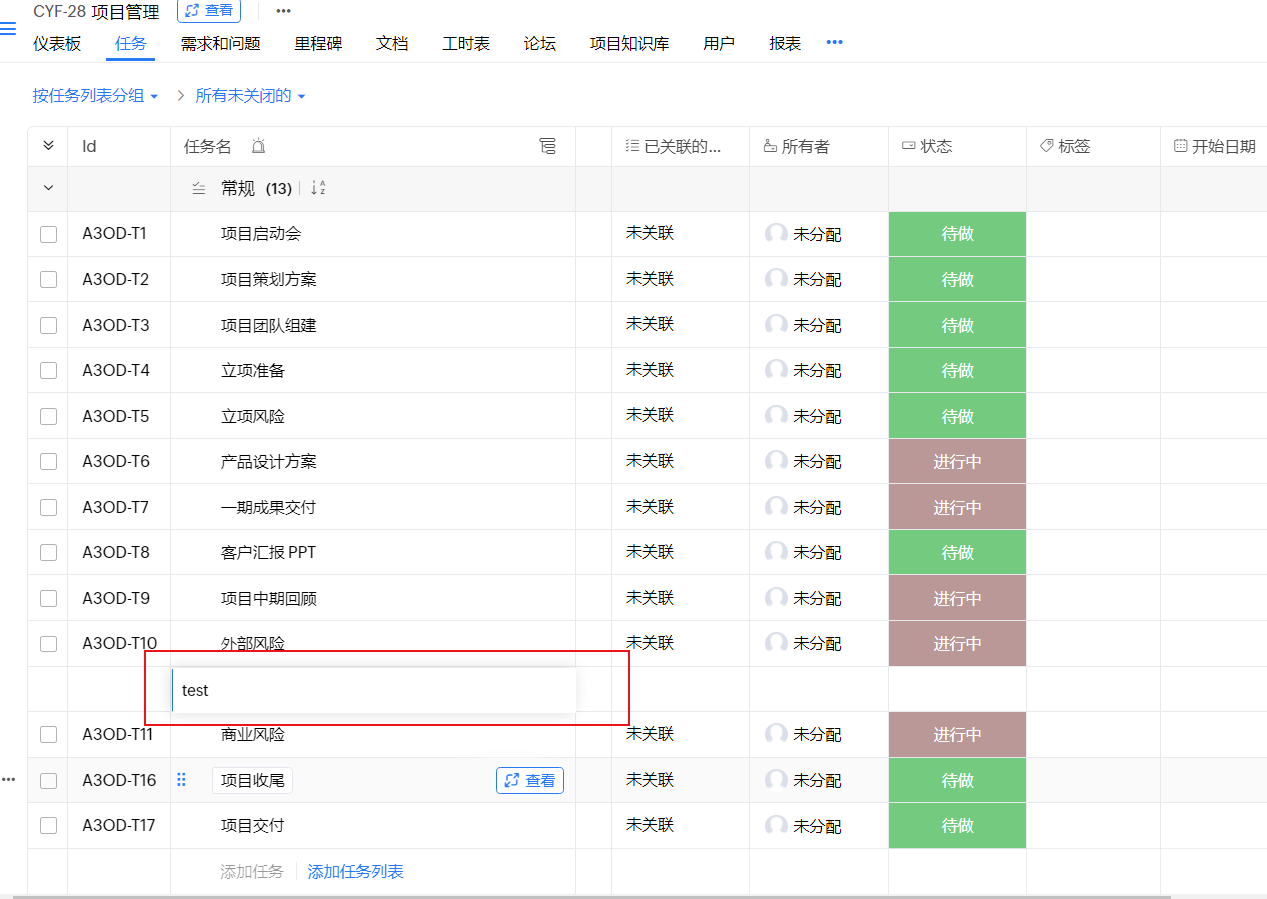The image size is (1267, 899).
Task: Open the 待做 status for 项目收尾
Action: pyautogui.click(x=957, y=780)
